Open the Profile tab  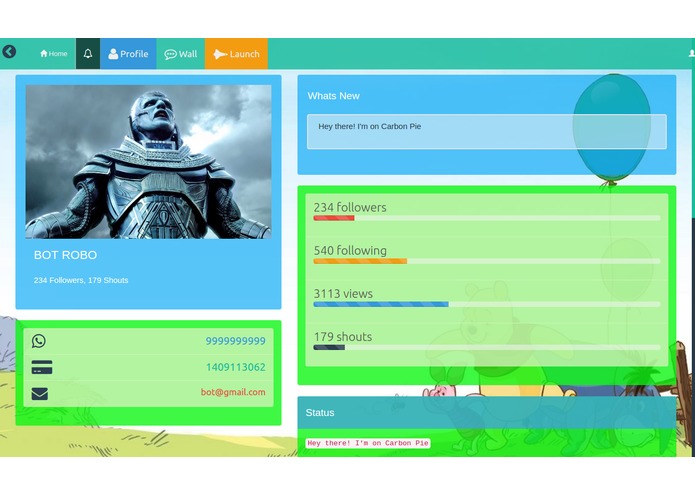(128, 54)
